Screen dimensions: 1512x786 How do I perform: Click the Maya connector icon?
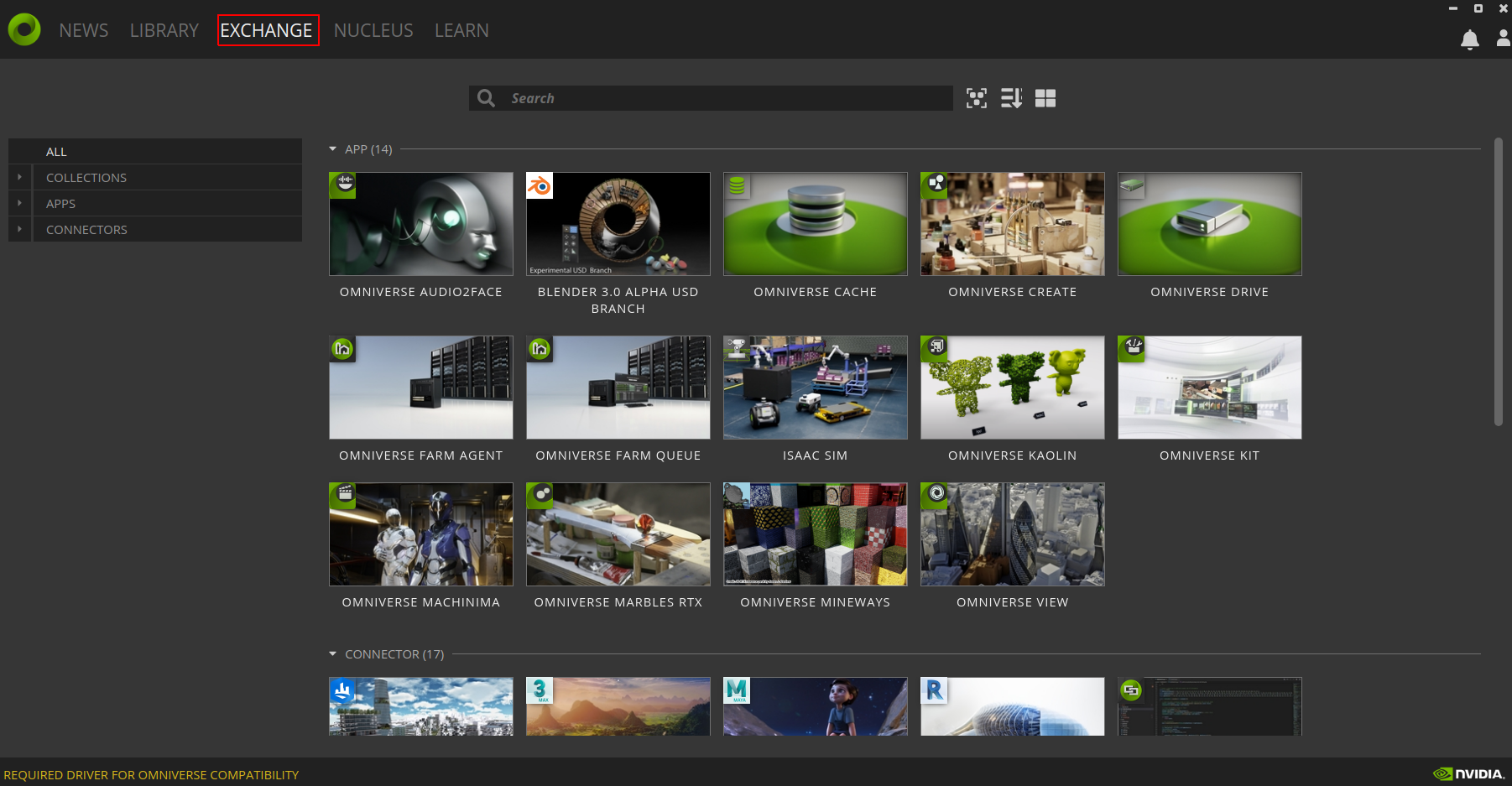pos(737,690)
